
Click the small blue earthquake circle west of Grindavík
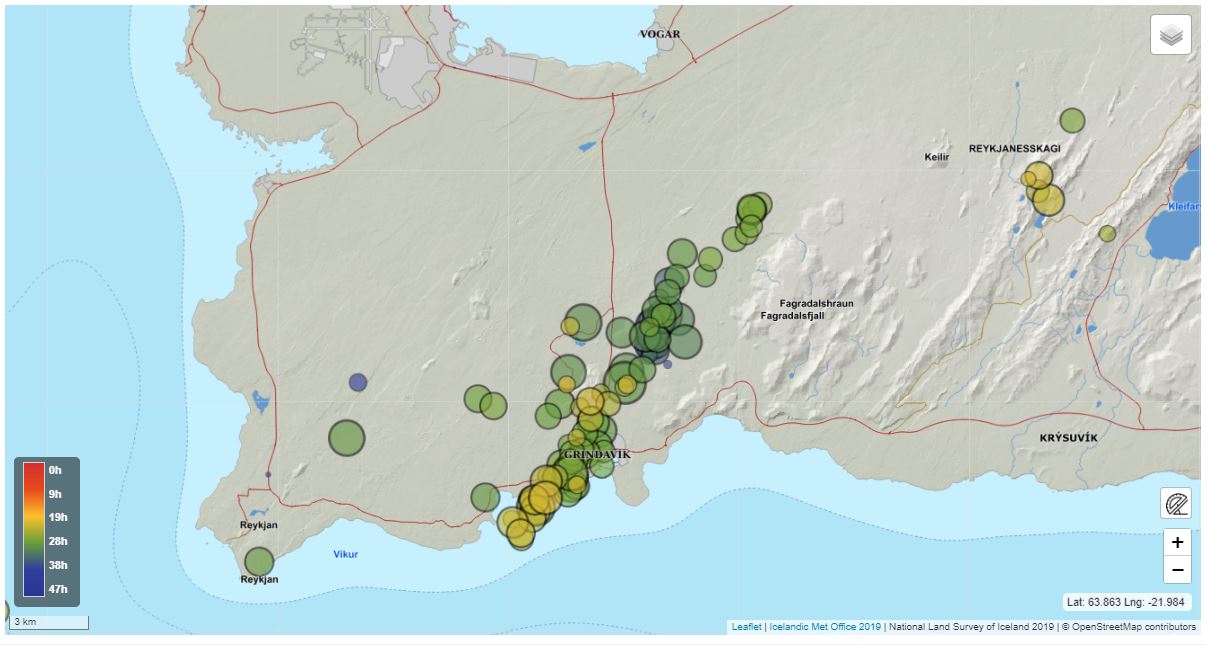358,382
